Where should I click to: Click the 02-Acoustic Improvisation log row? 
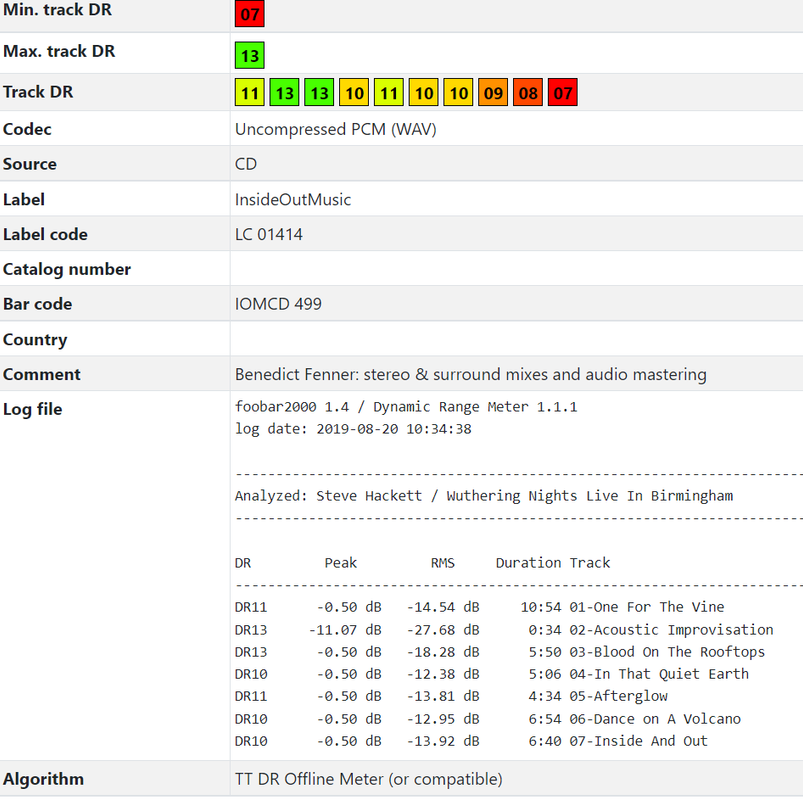pos(504,629)
